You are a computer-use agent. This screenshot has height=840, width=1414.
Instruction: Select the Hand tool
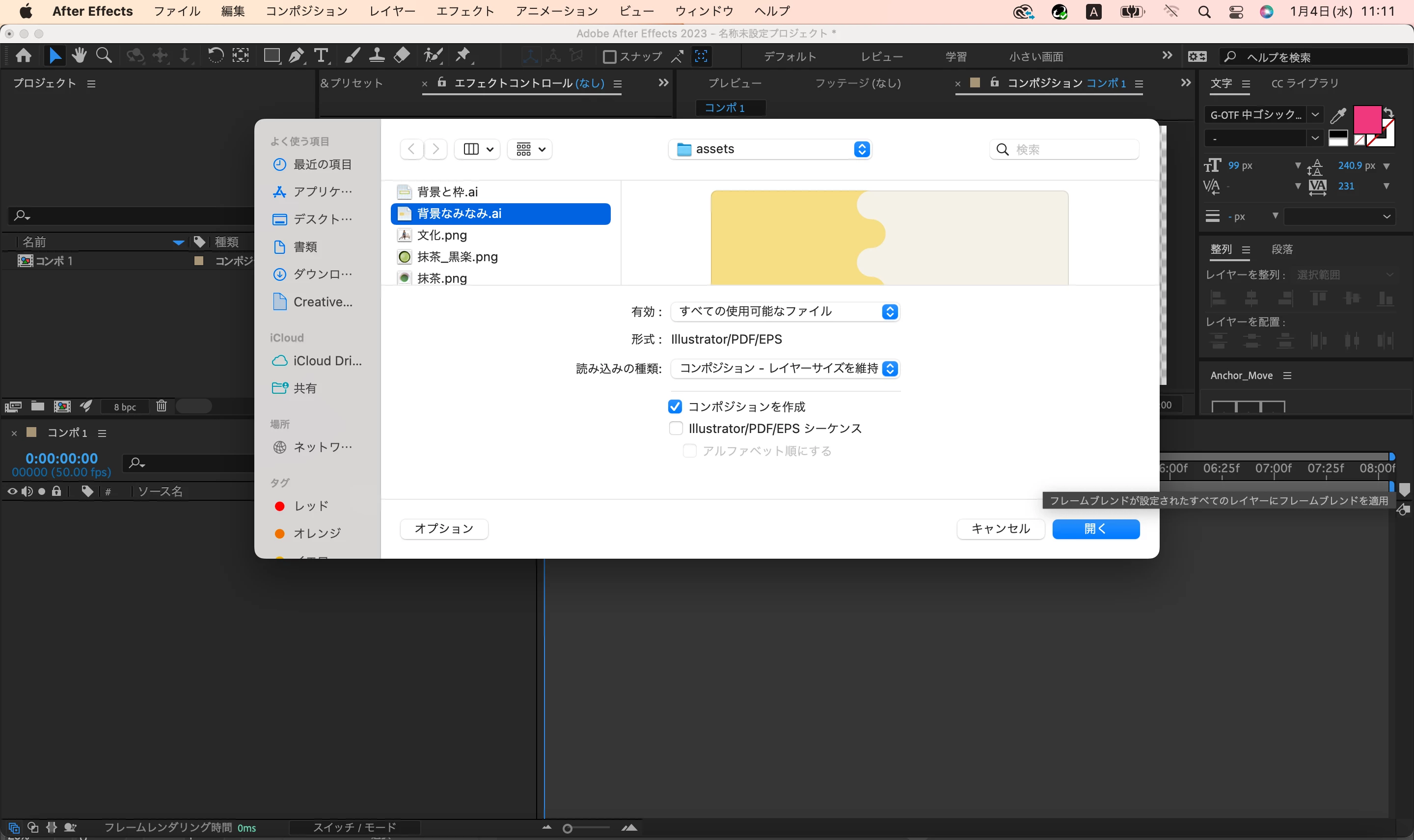click(x=79, y=55)
